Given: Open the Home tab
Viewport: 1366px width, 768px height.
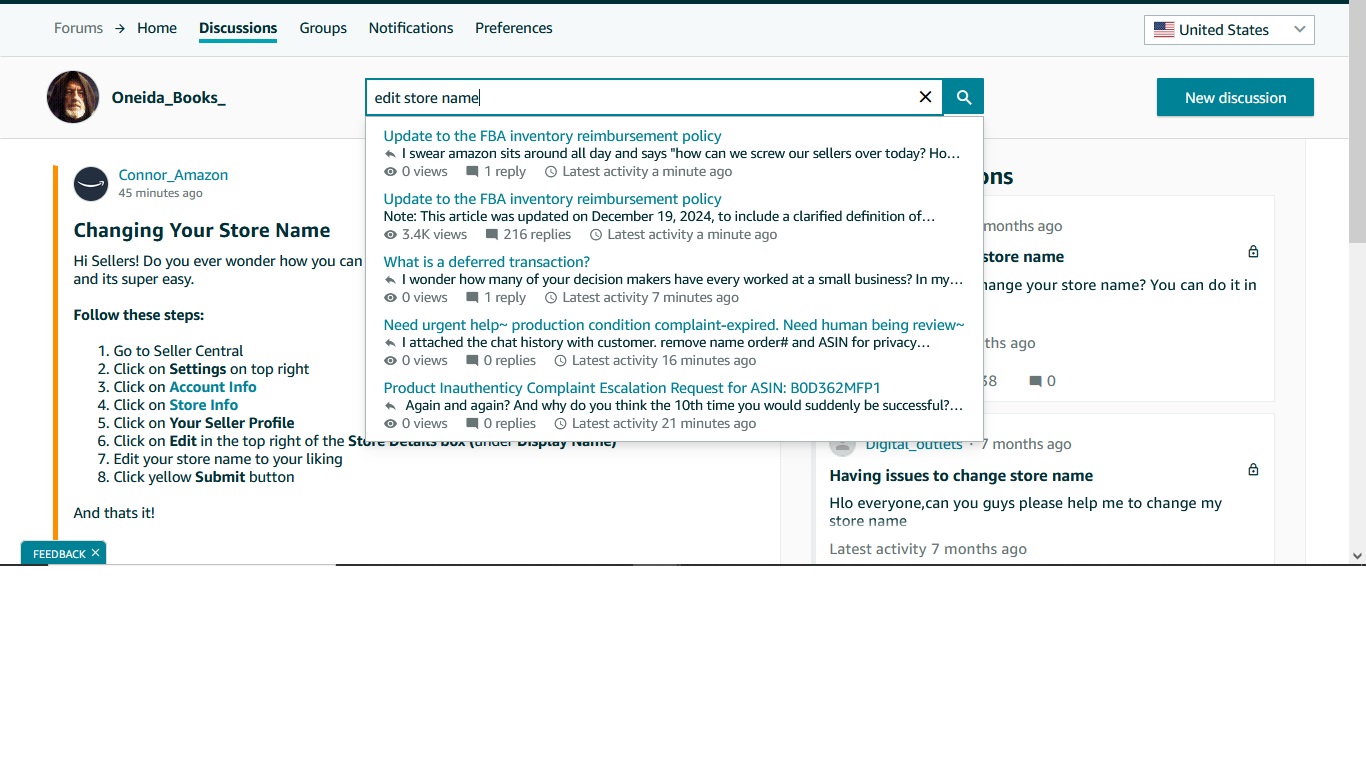Looking at the screenshot, I should (157, 28).
